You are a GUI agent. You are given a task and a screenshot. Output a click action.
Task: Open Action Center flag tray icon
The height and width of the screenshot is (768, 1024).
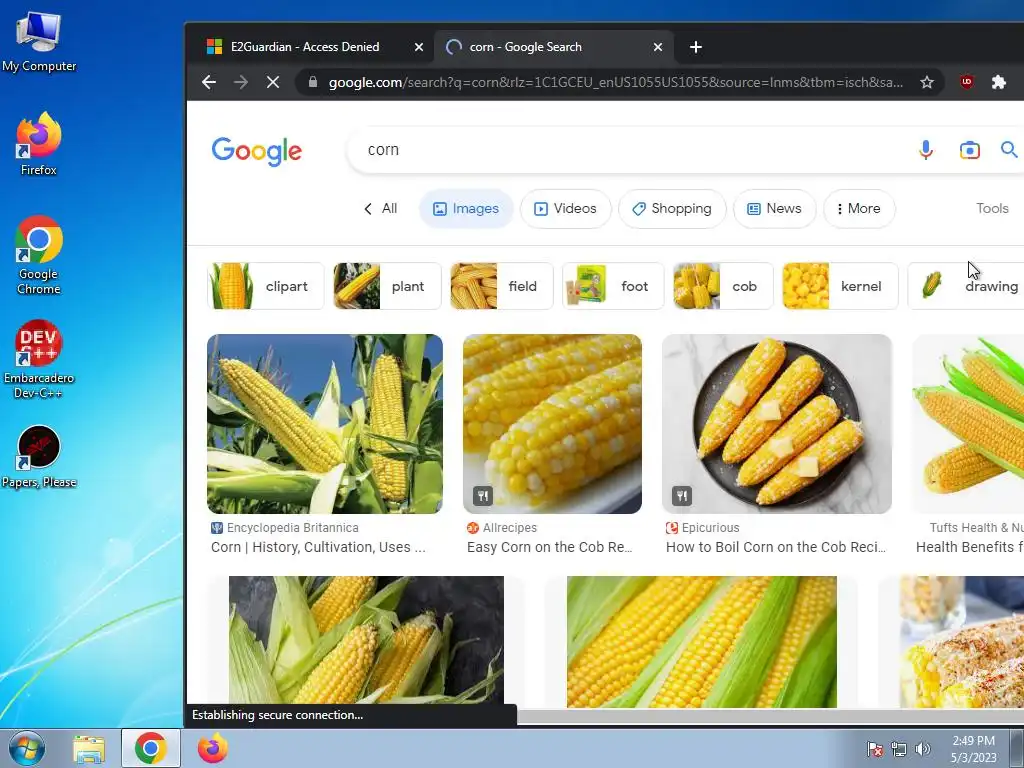(x=874, y=749)
